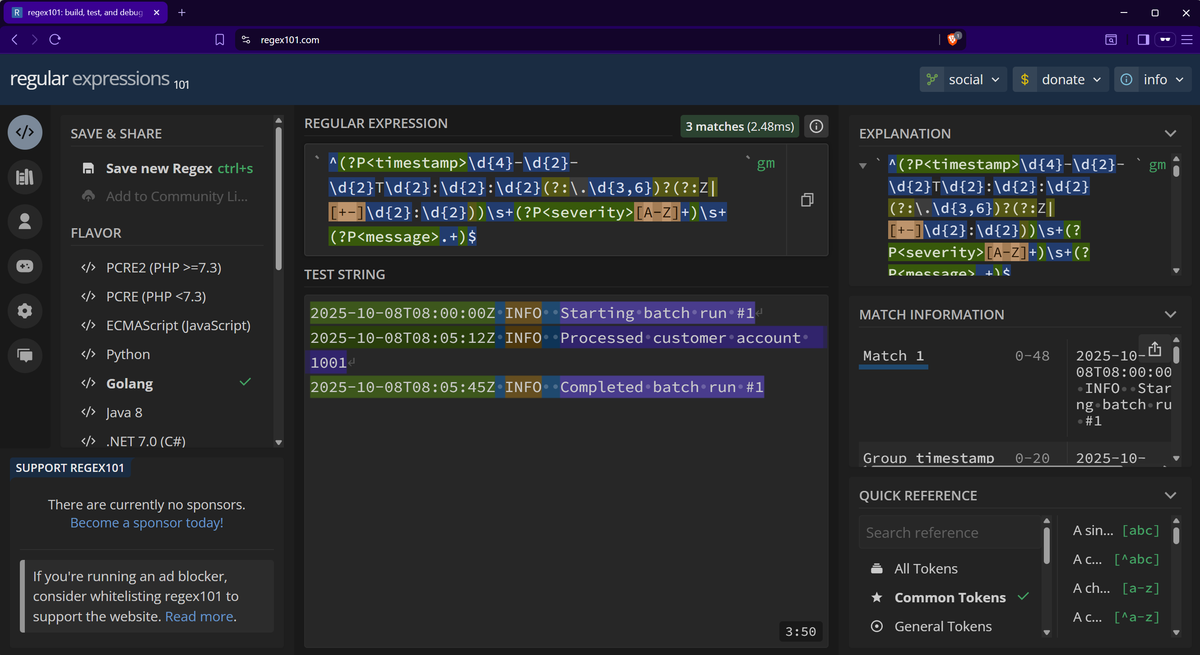Select the ECMAScript (JavaScript) flavor
Screen dimensions: 1200x655
pyautogui.click(x=177, y=325)
